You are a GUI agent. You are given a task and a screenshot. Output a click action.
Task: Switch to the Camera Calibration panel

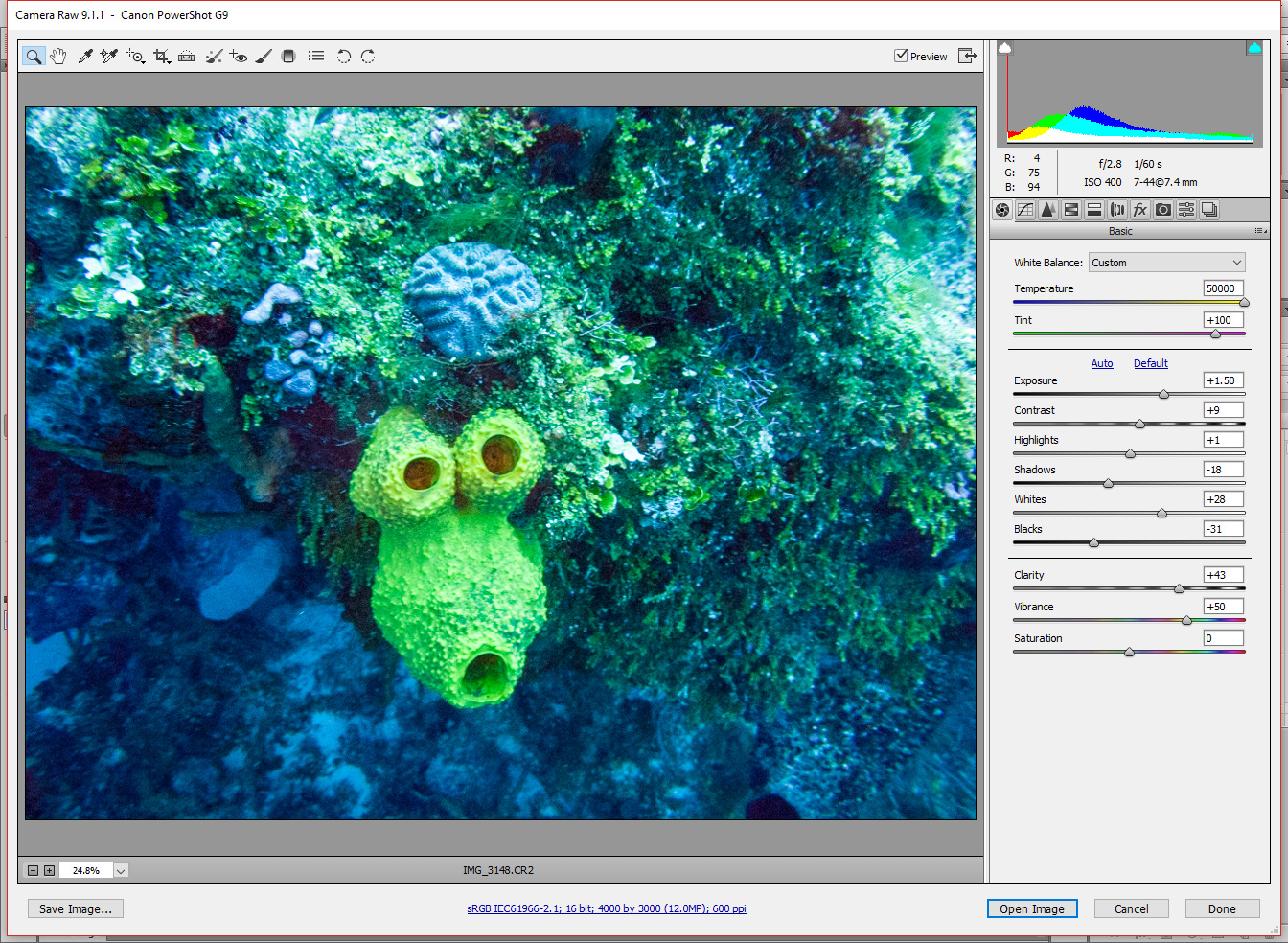click(1162, 209)
